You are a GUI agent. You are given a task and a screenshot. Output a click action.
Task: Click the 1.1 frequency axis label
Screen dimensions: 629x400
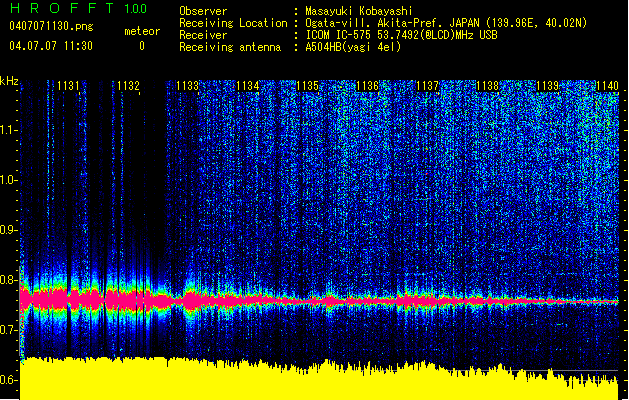click(x=8, y=130)
